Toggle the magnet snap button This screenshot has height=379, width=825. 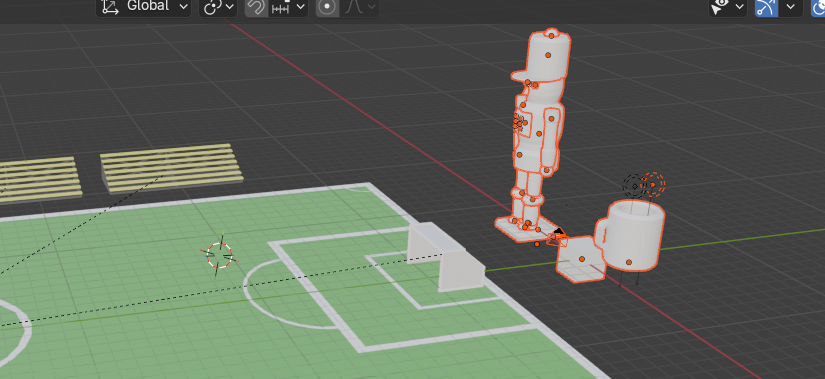tap(256, 7)
